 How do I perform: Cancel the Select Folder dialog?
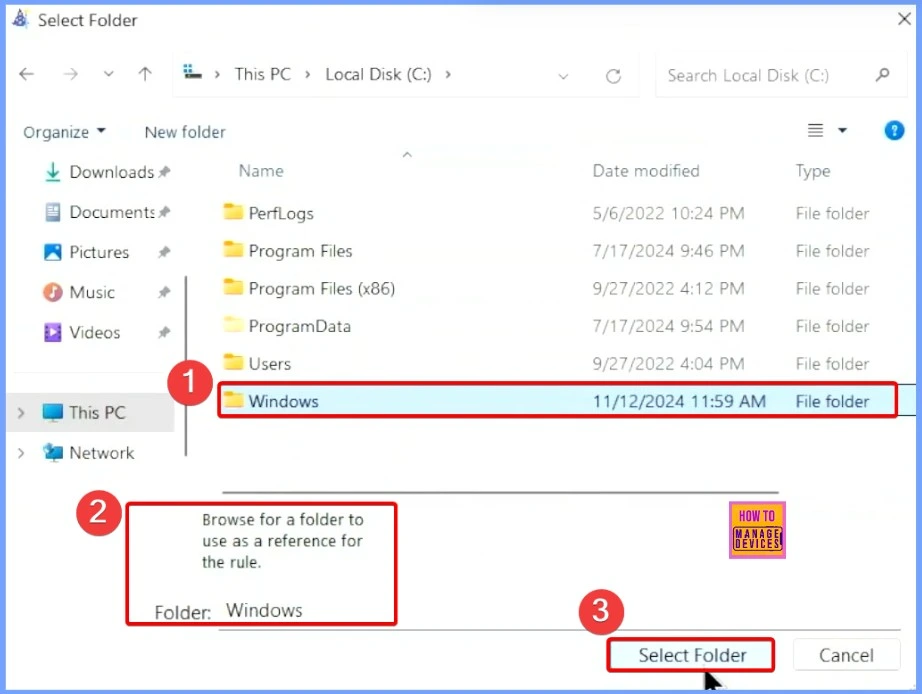[x=846, y=655]
